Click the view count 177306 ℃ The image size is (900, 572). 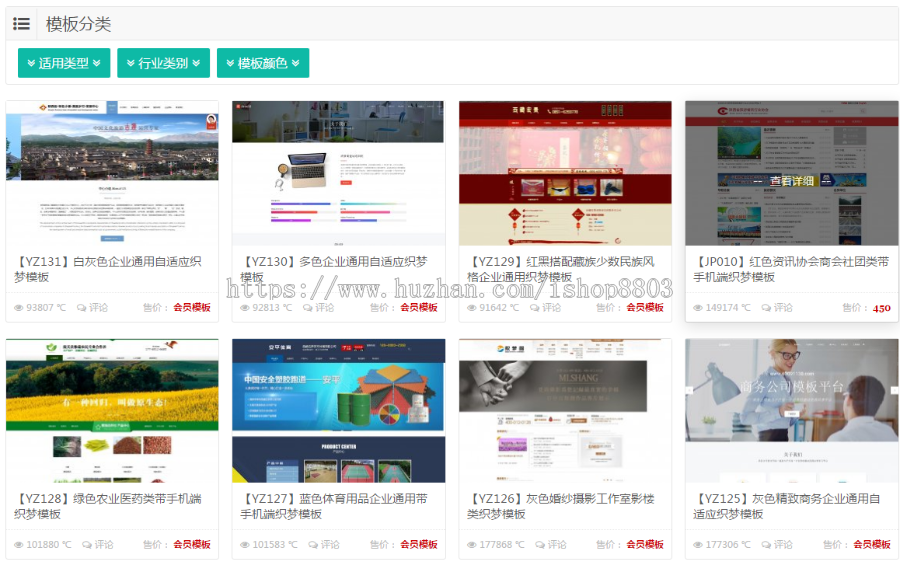coord(728,544)
